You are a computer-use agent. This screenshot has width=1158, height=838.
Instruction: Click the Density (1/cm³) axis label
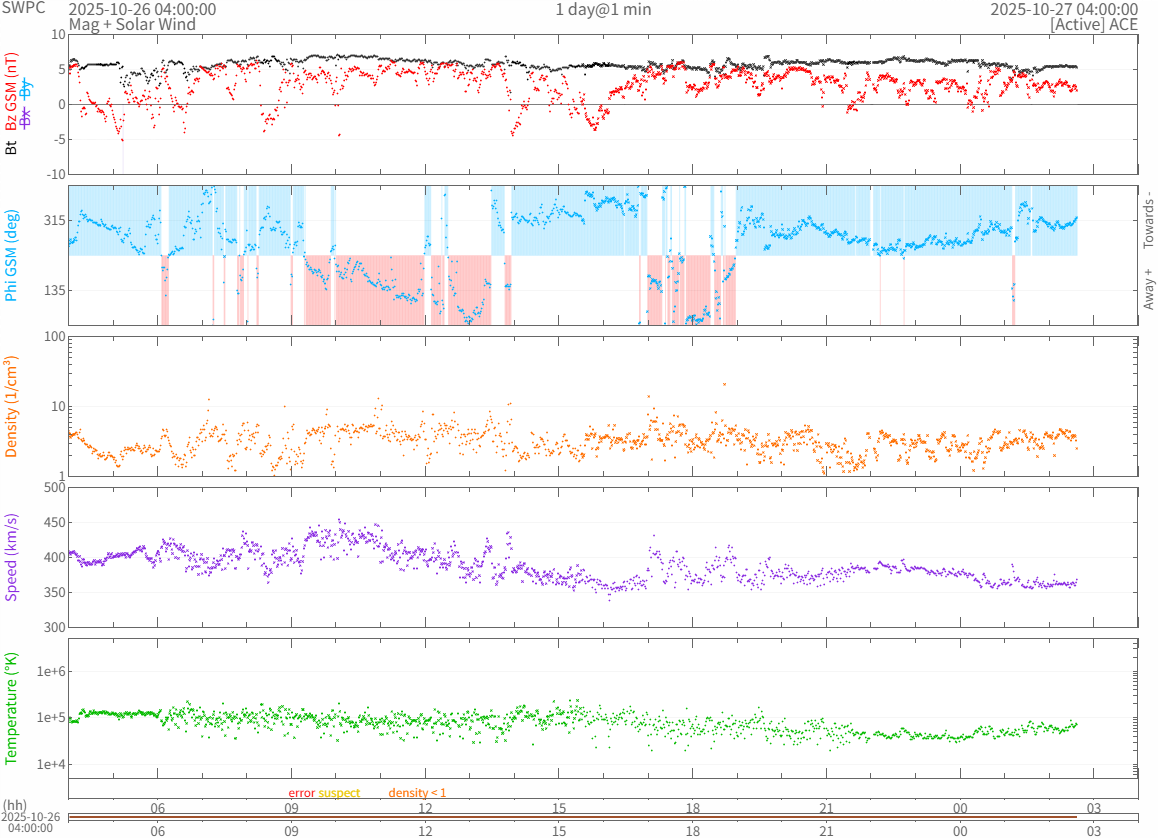coord(12,407)
